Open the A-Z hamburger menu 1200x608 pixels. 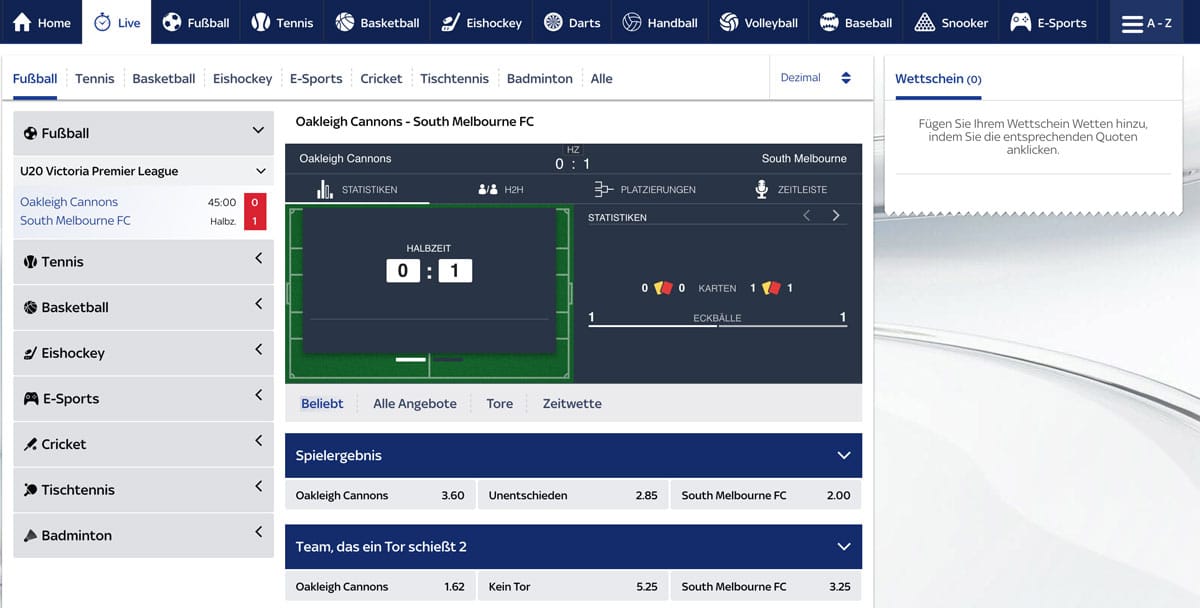pyautogui.click(x=1132, y=23)
